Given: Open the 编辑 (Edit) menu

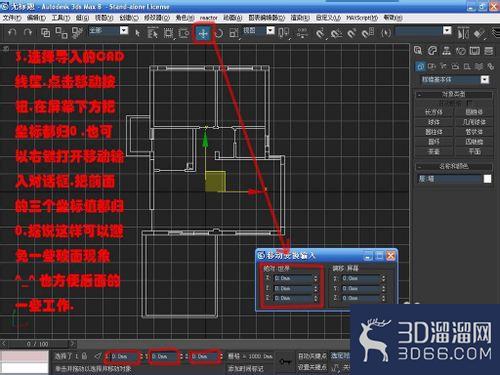Looking at the screenshot, I should (36, 18).
